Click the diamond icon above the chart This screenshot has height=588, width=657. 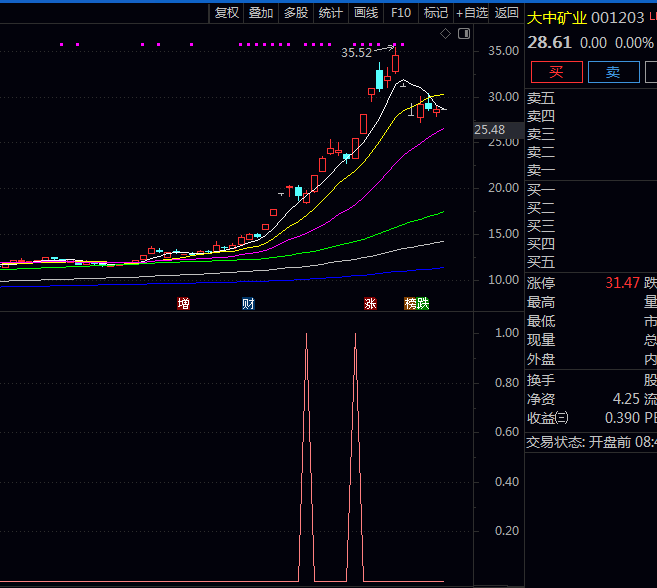pos(445,34)
